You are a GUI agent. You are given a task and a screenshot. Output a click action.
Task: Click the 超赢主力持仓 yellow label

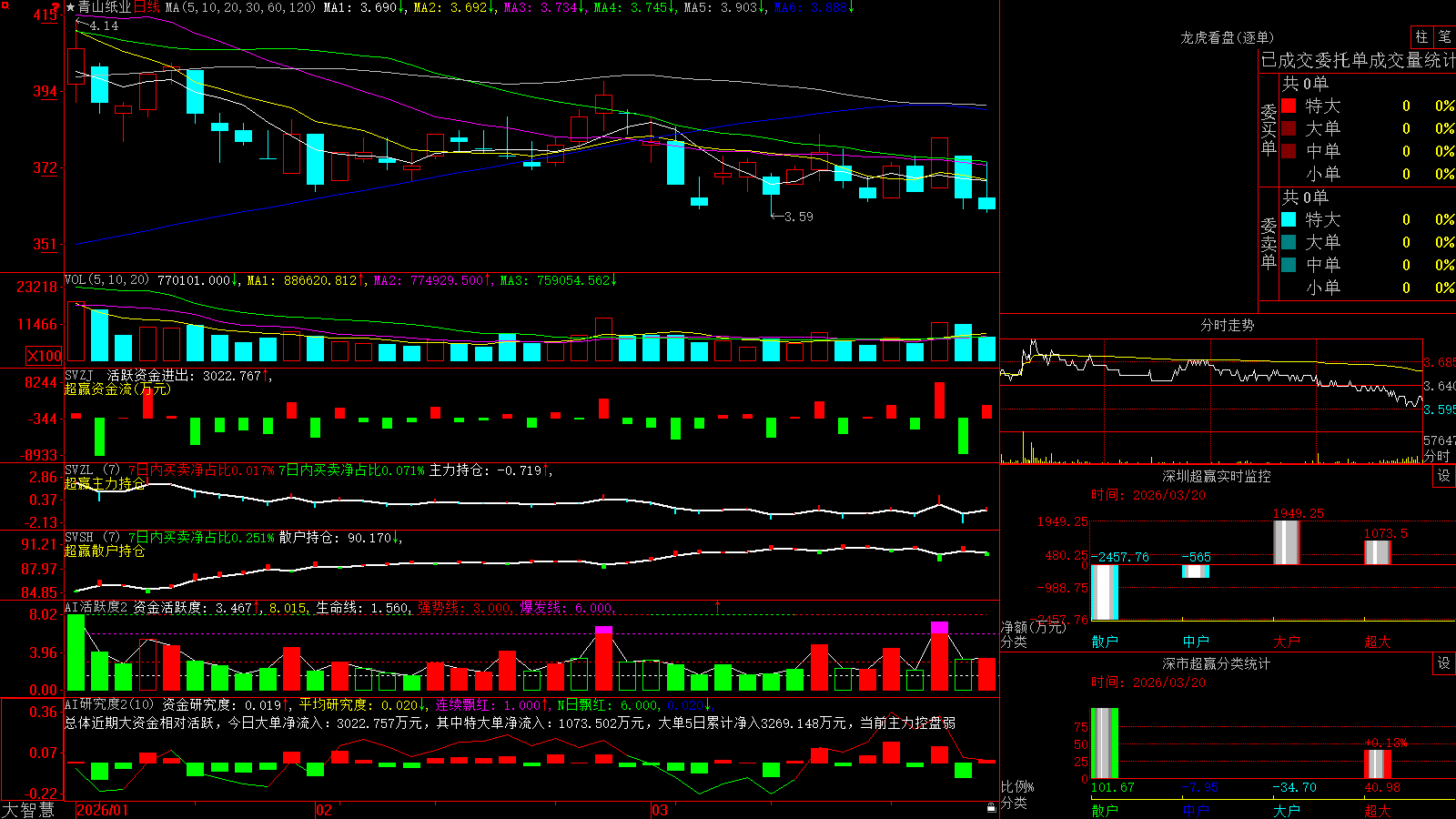pos(105,483)
